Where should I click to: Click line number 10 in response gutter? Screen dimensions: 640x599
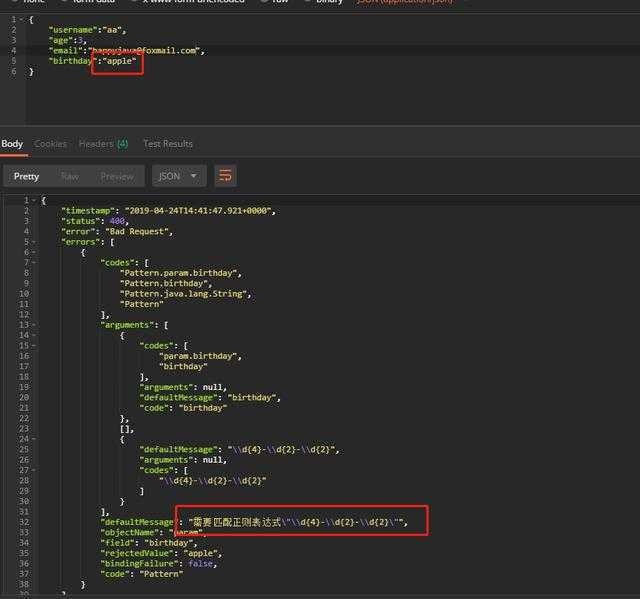[24, 294]
